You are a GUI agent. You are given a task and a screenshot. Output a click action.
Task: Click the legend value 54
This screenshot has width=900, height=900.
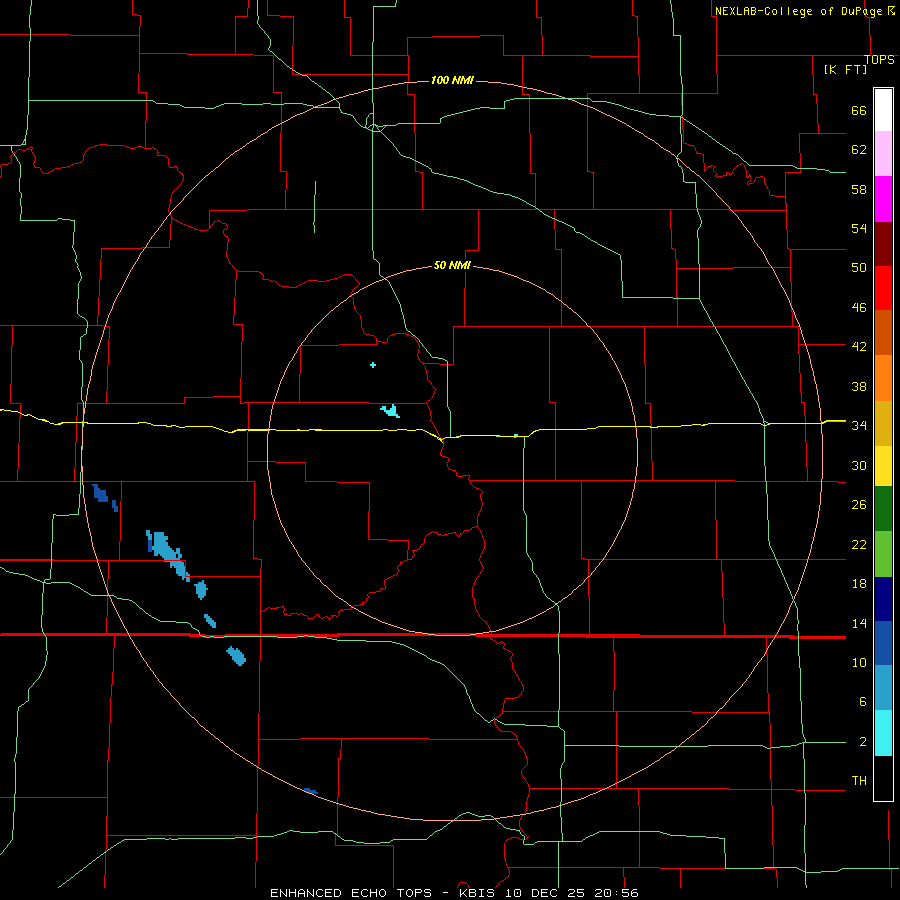pos(859,228)
